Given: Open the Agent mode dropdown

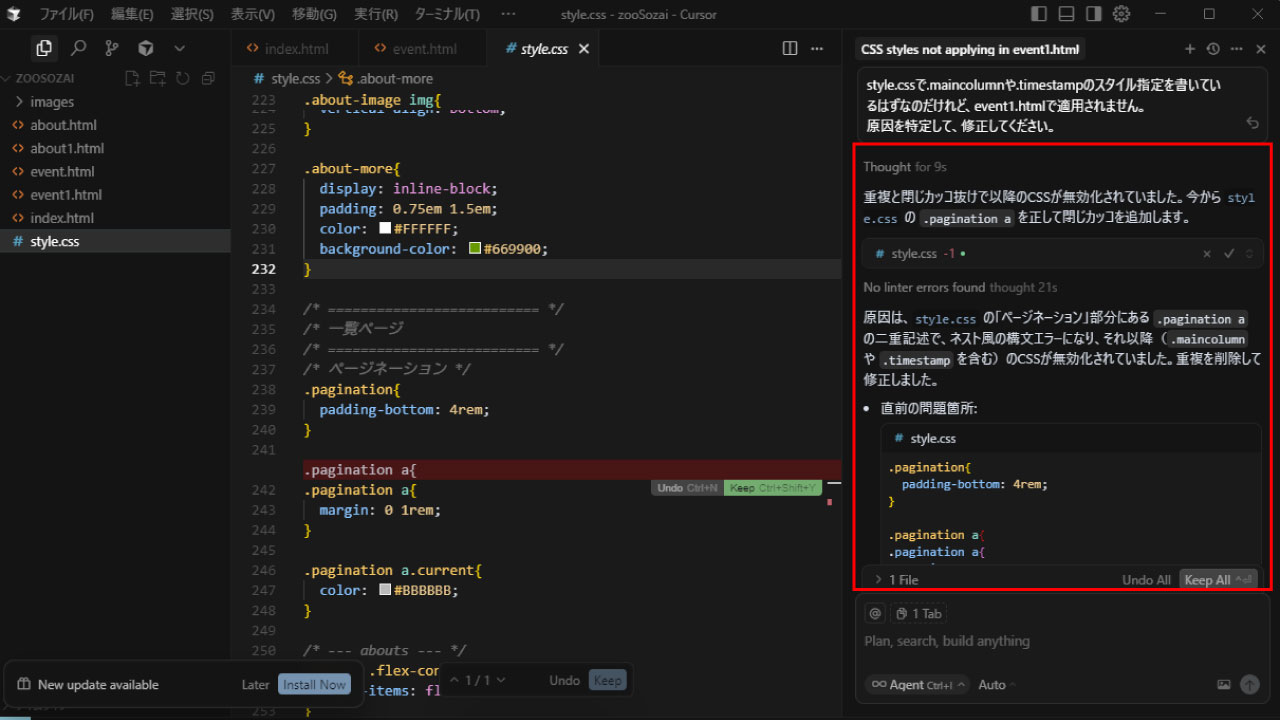Looking at the screenshot, I should (918, 685).
